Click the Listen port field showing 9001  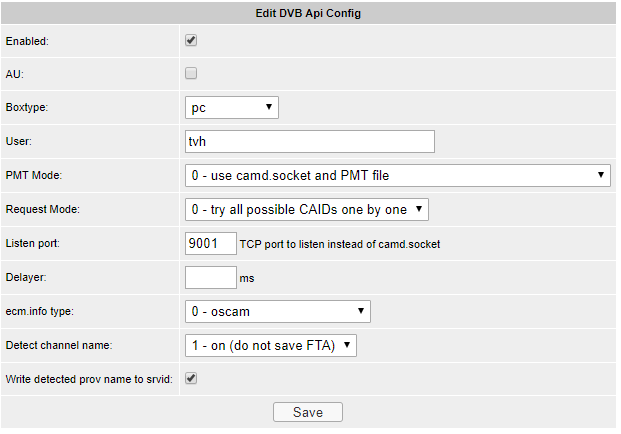pos(211,244)
